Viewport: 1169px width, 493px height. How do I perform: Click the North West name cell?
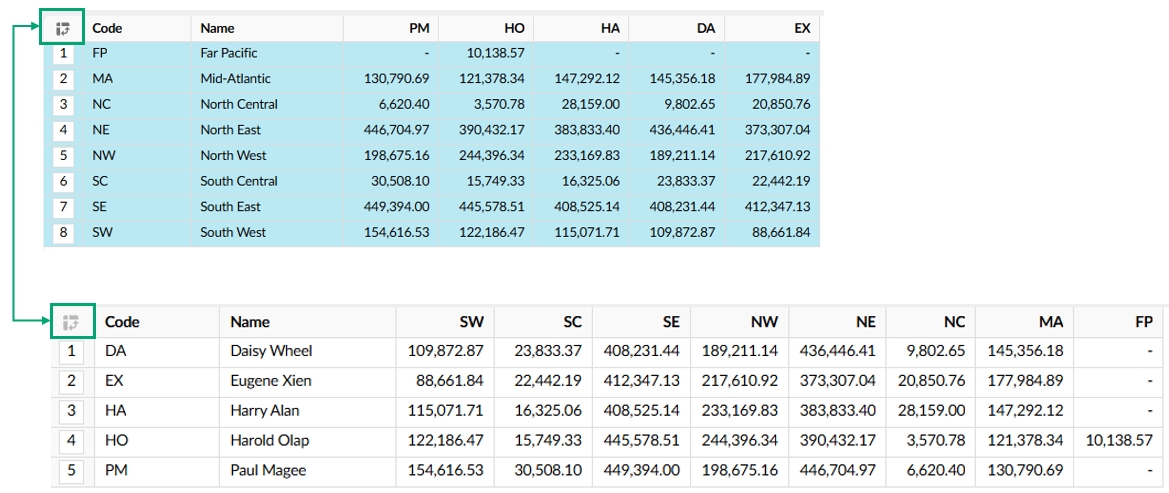(232, 155)
